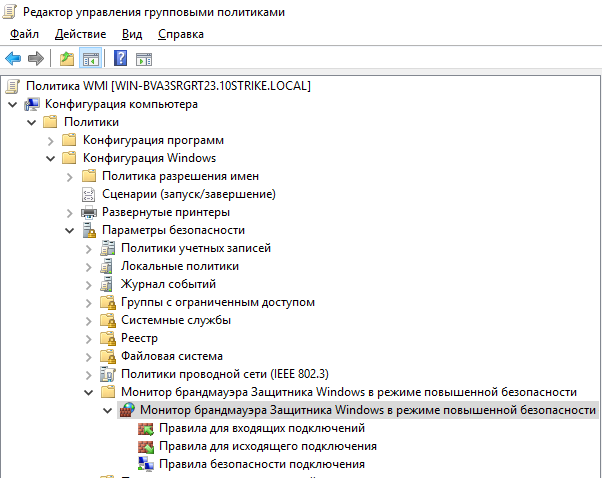Screen dimensions: 602x478
Task: Click the Локальные политики icon
Action: click(107, 266)
